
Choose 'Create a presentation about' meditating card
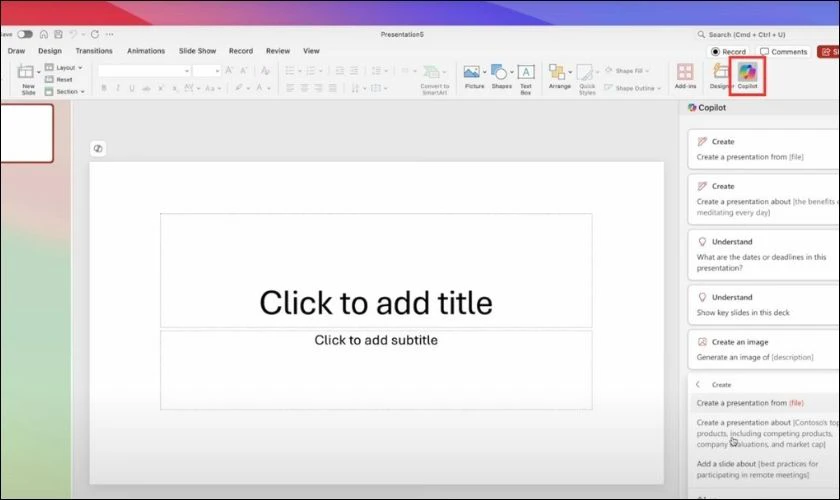coord(763,199)
